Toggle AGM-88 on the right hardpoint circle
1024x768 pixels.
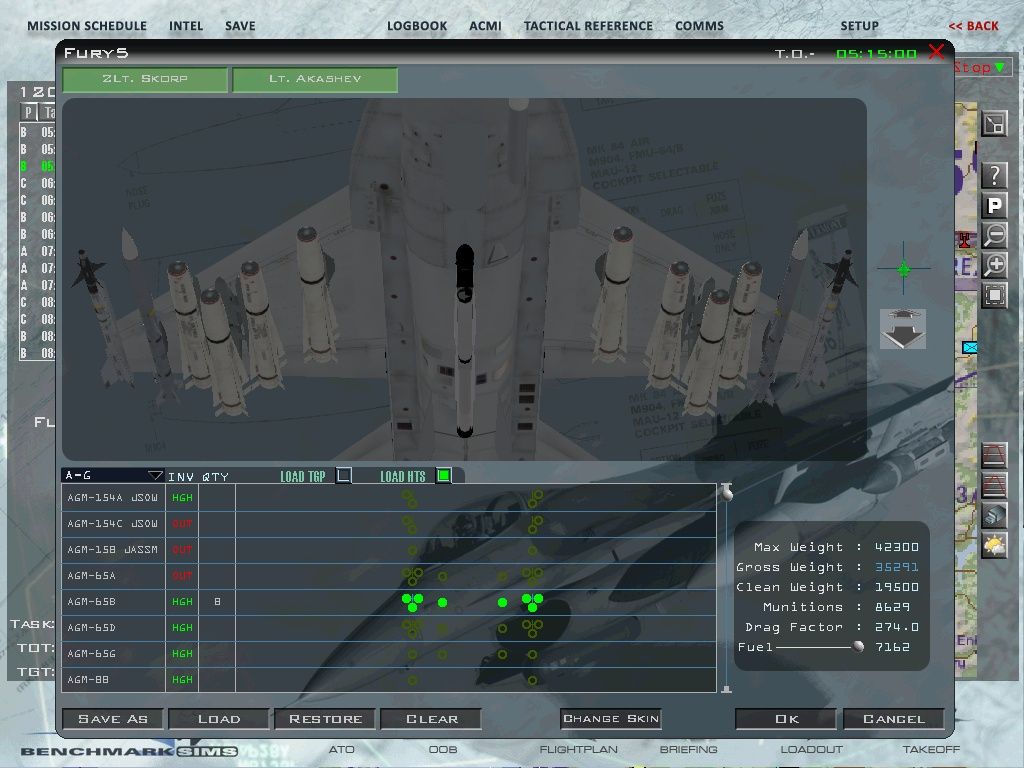coord(532,680)
